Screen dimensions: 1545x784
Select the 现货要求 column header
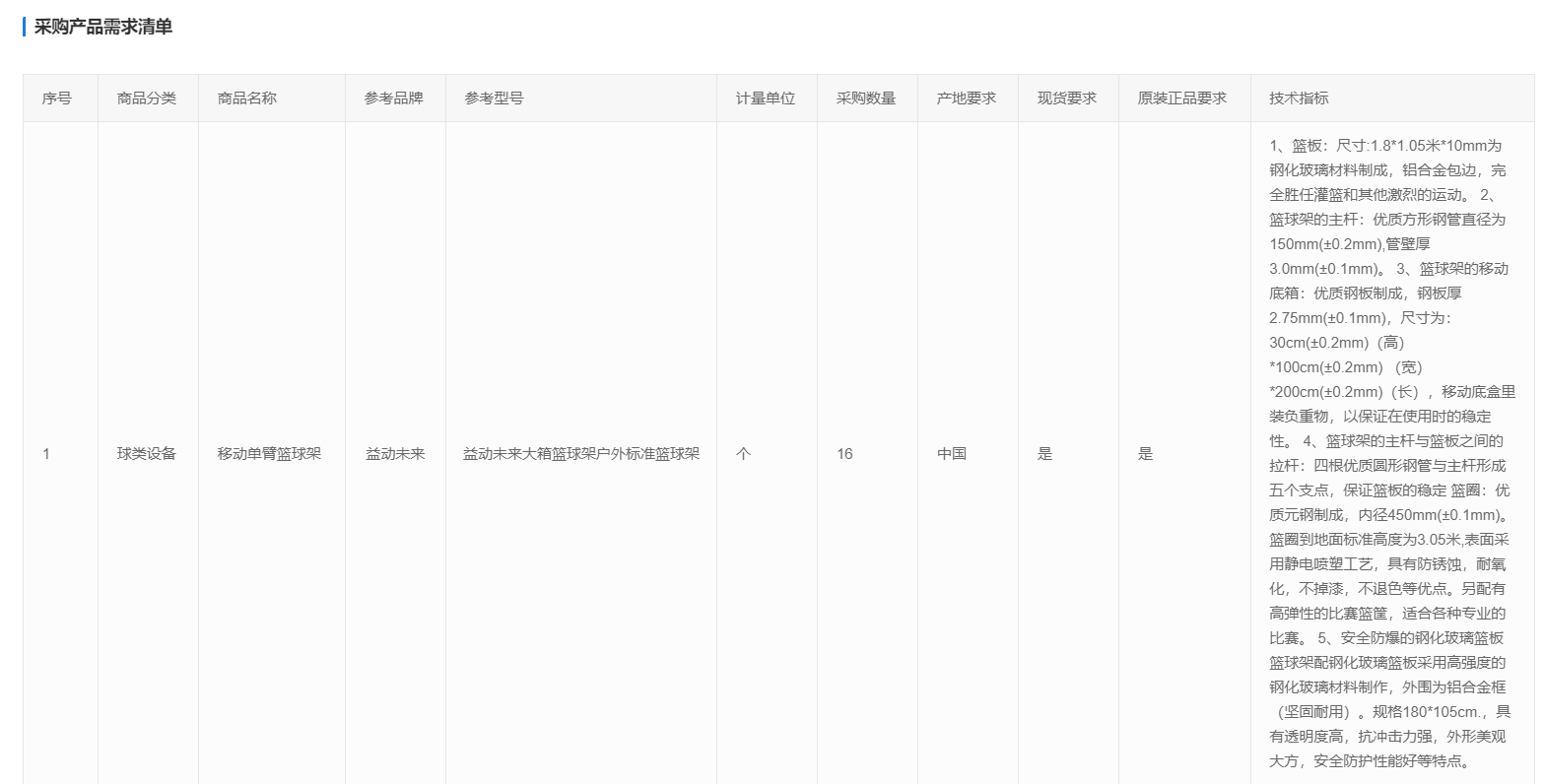1067,98
